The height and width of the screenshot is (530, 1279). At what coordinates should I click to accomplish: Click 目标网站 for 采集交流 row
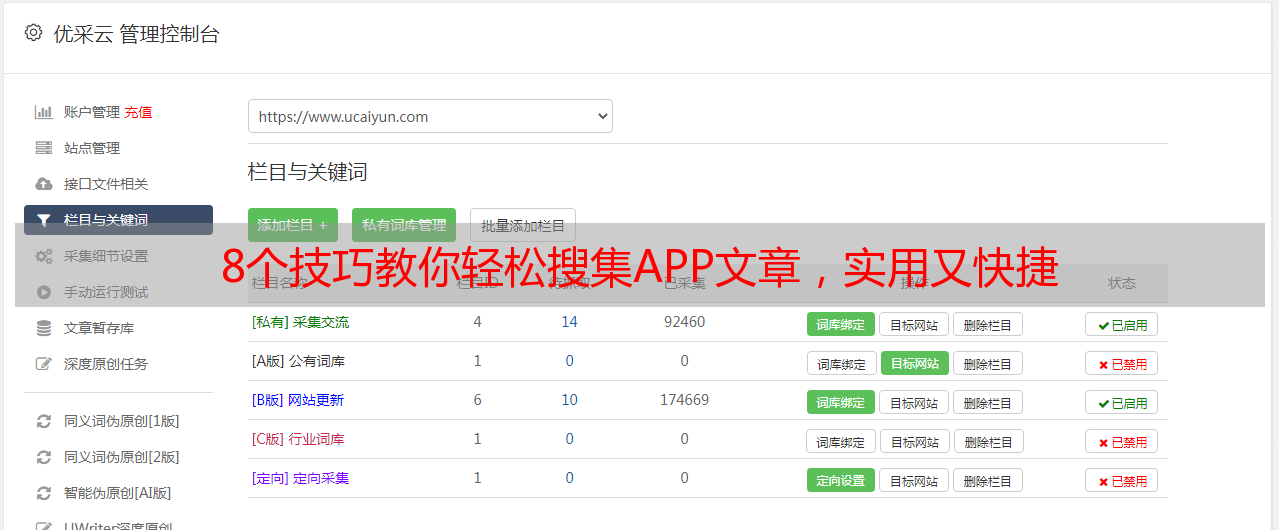914,324
